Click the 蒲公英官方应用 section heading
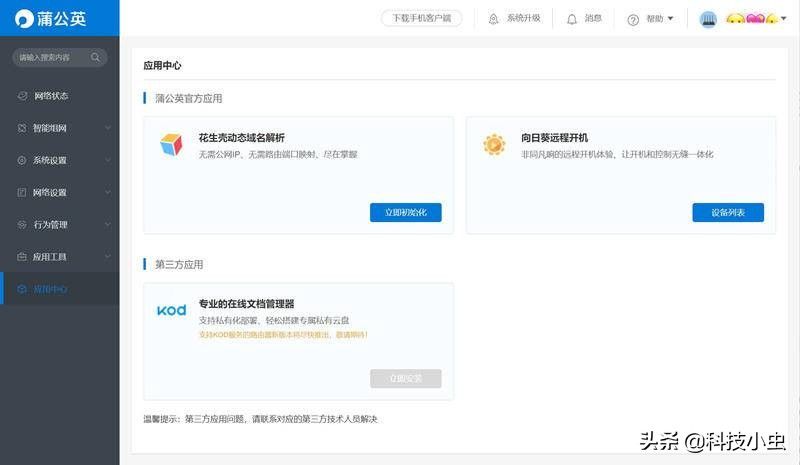Screen dimensions: 800x465 pos(189,98)
